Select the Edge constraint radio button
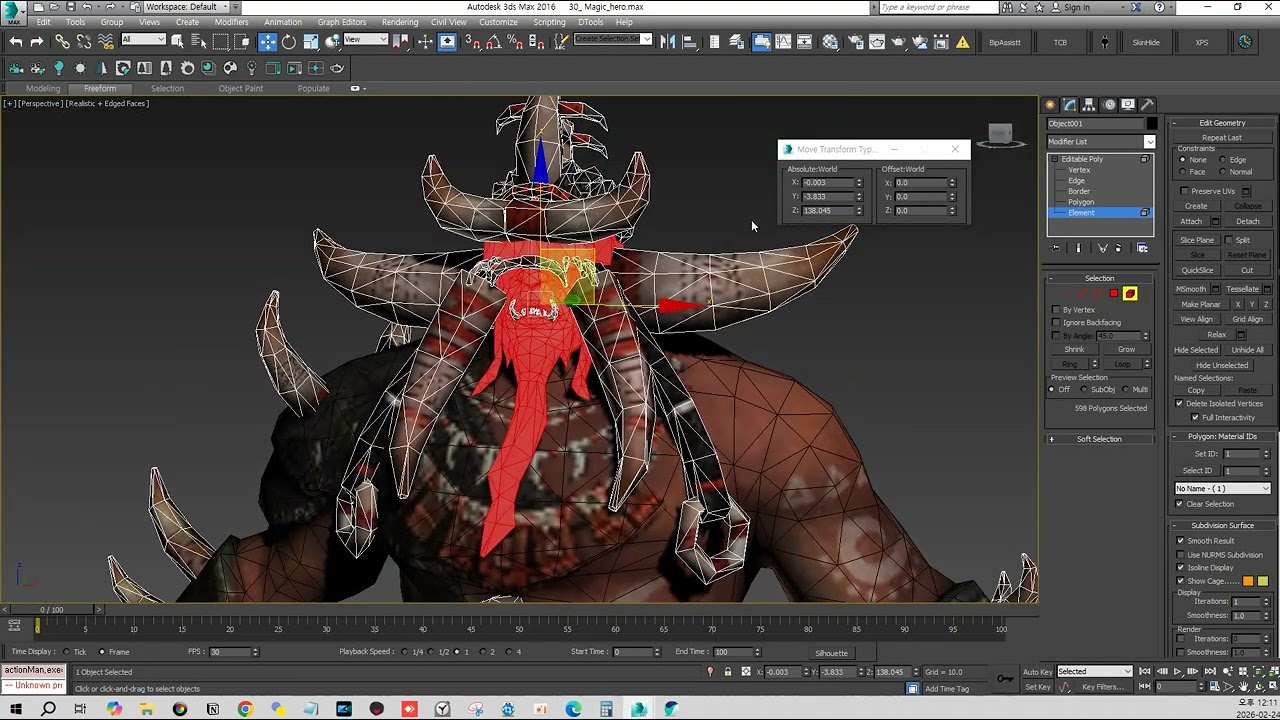 (x=1223, y=160)
